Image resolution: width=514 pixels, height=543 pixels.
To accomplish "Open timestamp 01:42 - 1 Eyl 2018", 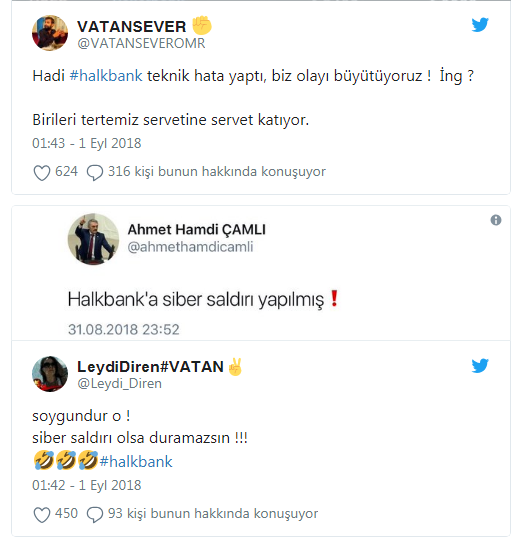I will point(87,485).
